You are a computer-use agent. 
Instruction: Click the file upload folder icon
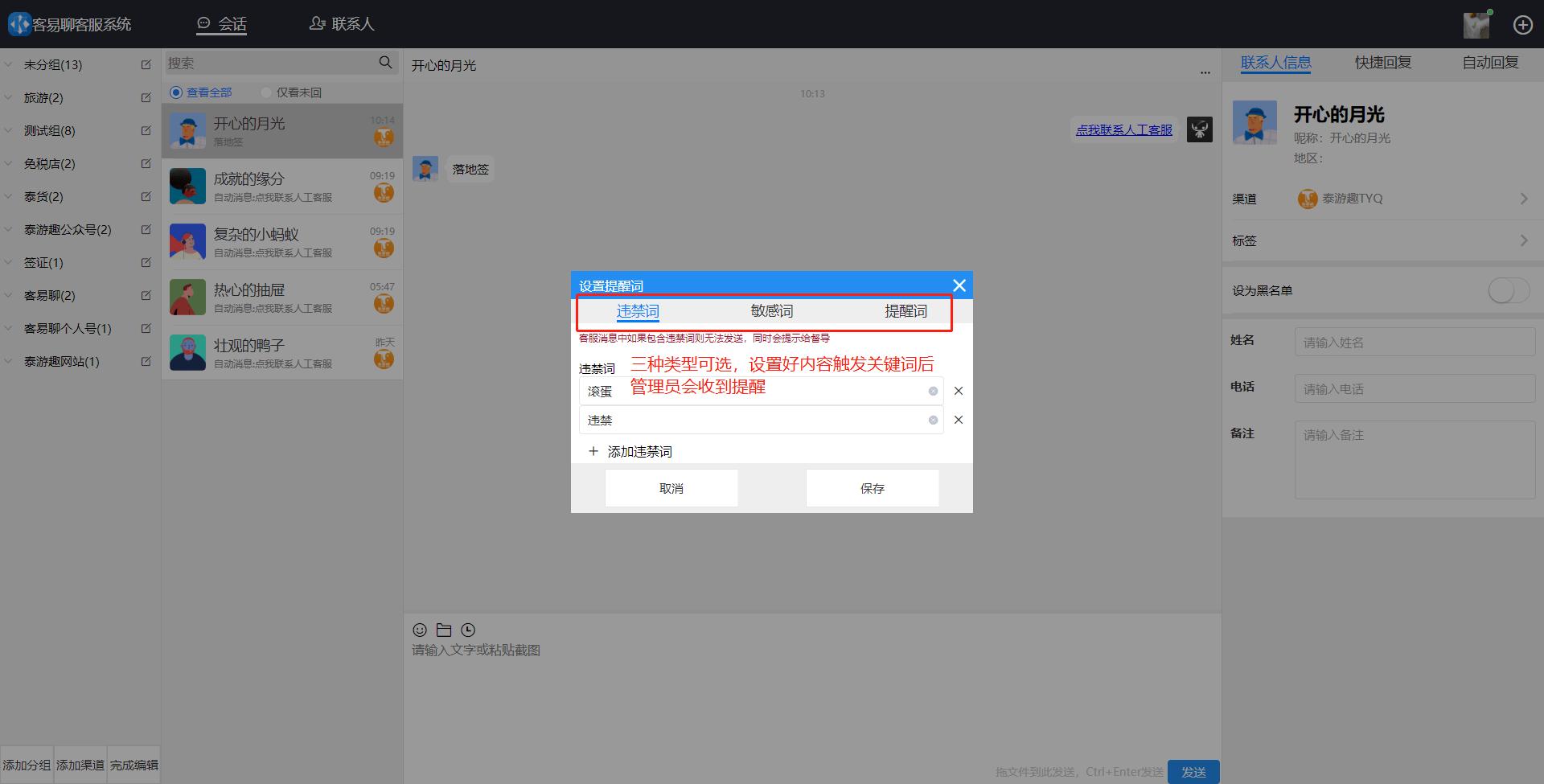pos(443,630)
